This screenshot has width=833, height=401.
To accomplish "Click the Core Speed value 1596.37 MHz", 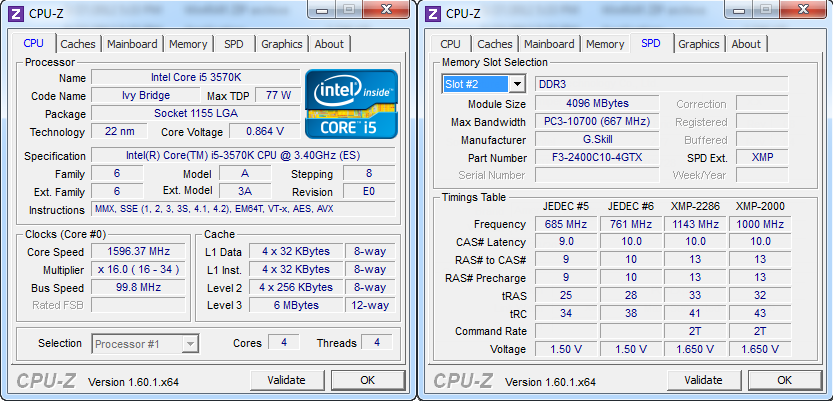I will pos(139,251).
